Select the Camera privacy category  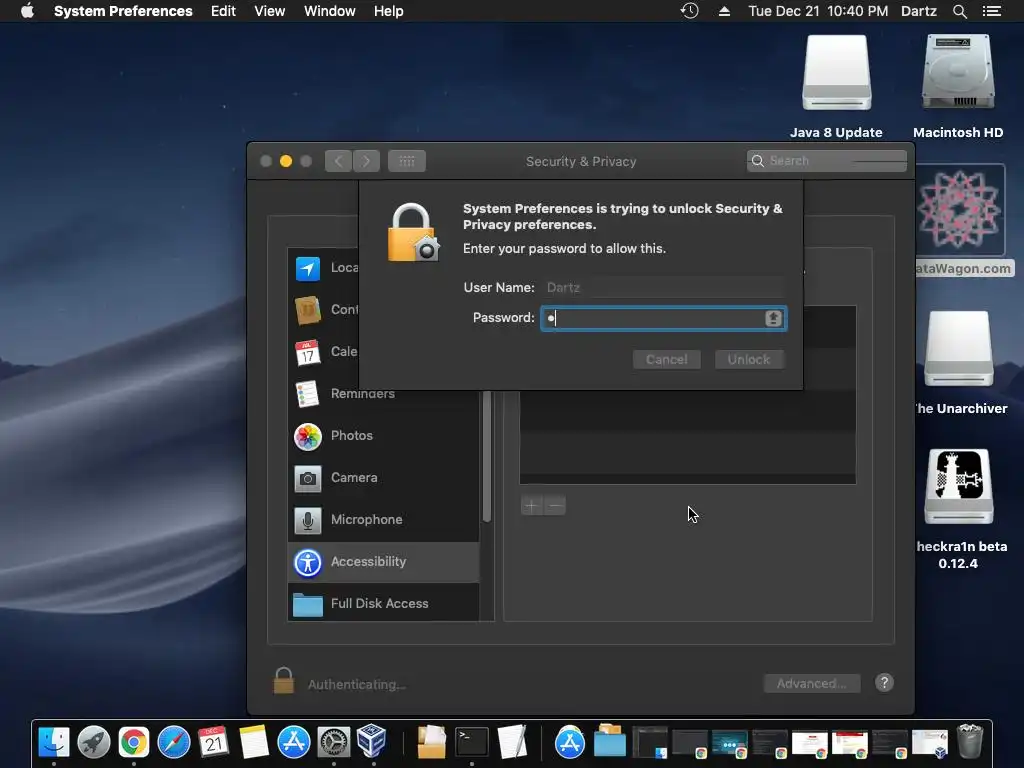tap(383, 477)
